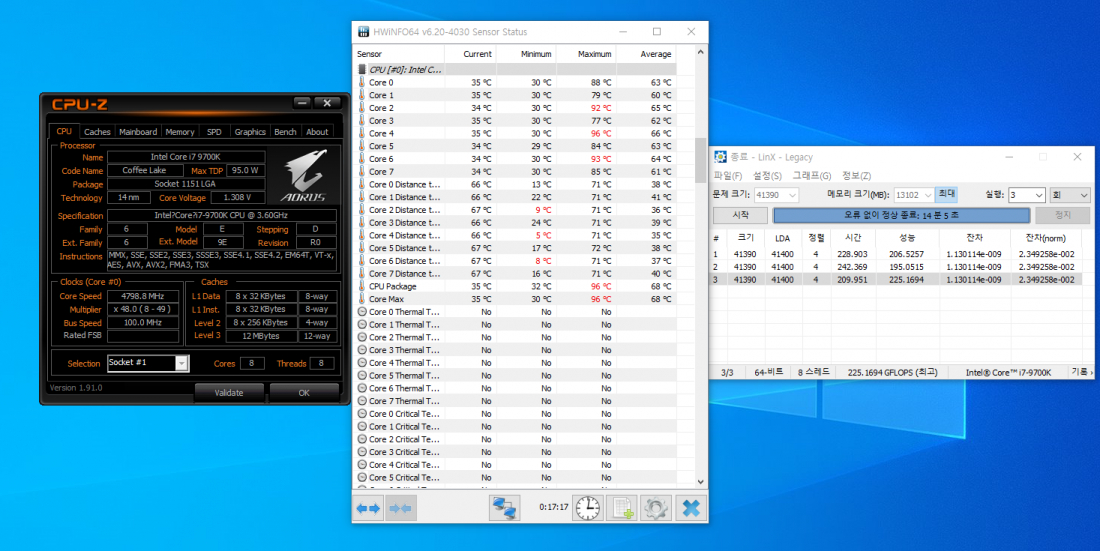Minimize the CPU-Z window

coord(302,103)
